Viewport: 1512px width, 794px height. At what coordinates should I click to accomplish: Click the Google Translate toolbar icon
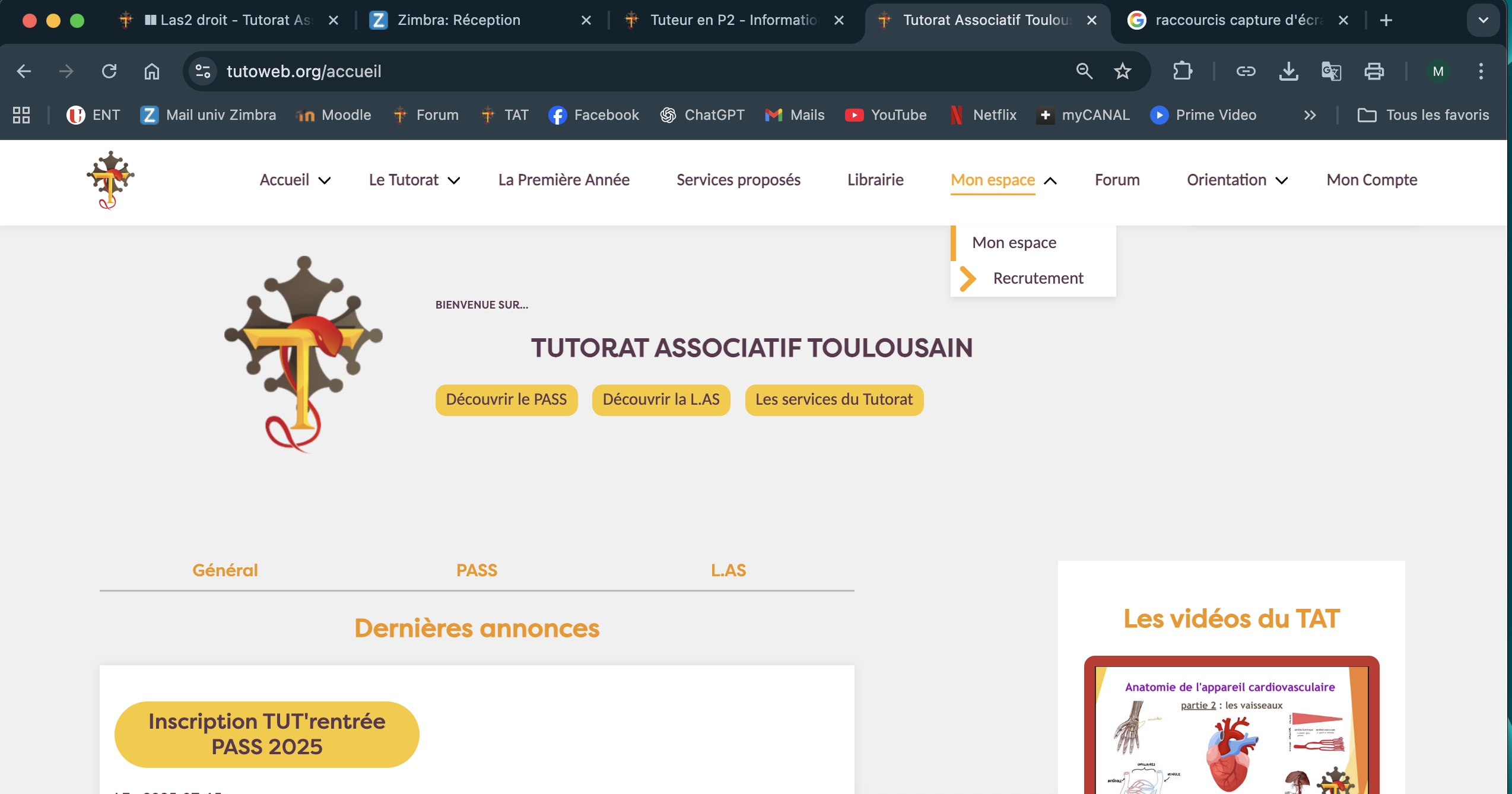click(x=1331, y=71)
